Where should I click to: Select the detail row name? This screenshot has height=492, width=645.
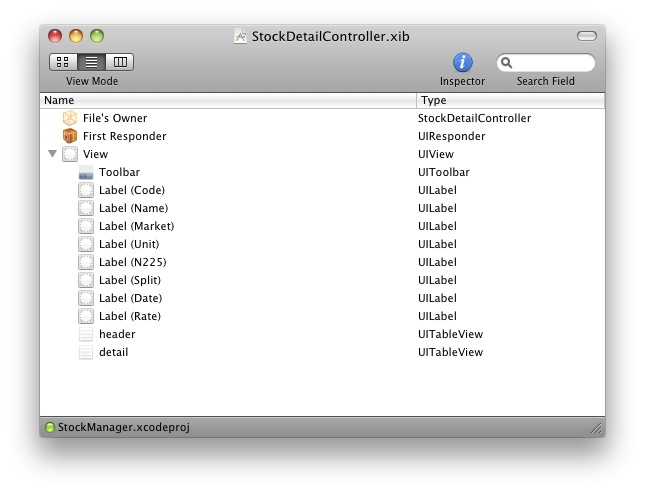click(x=114, y=352)
